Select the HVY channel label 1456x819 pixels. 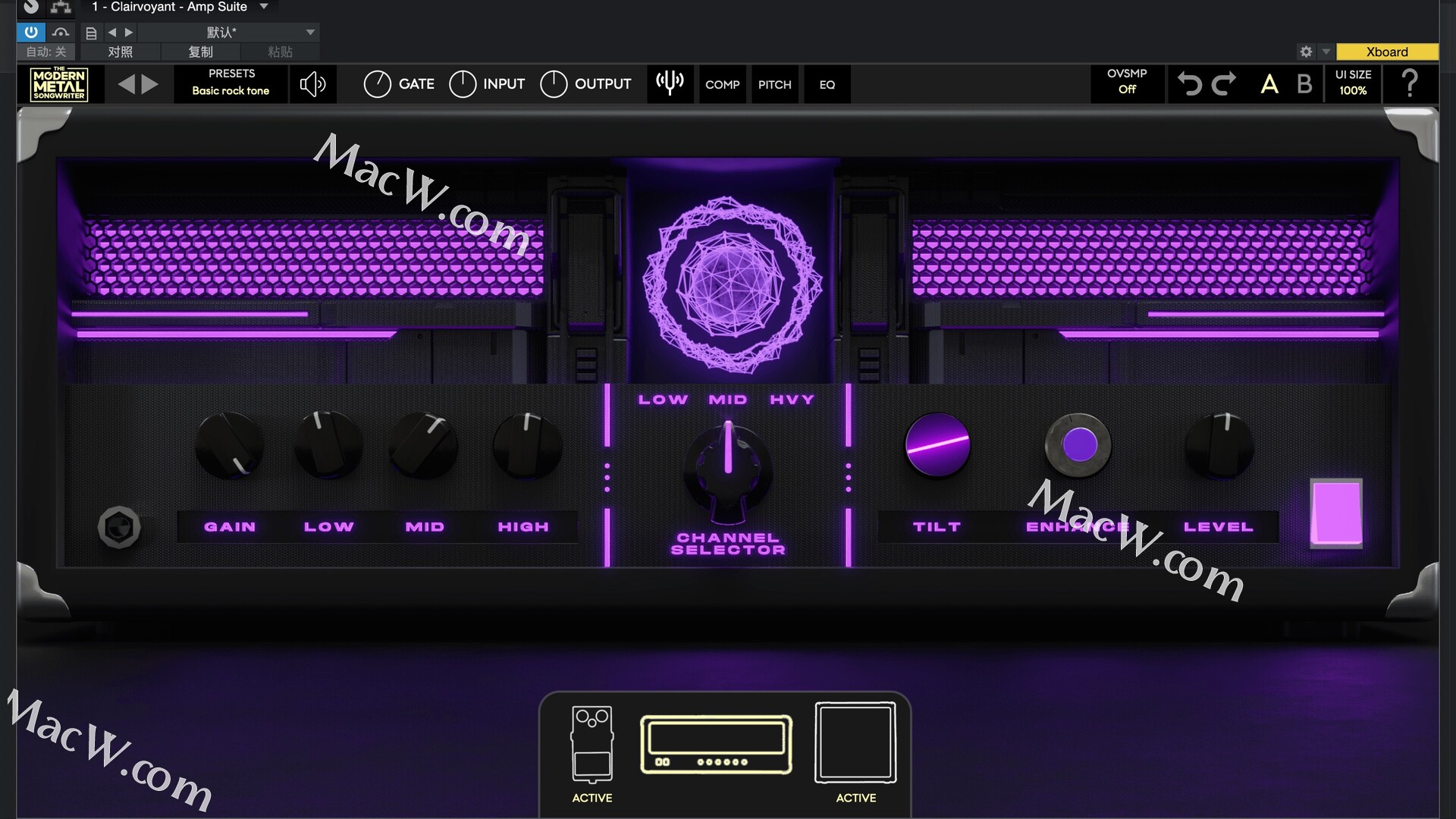point(792,400)
